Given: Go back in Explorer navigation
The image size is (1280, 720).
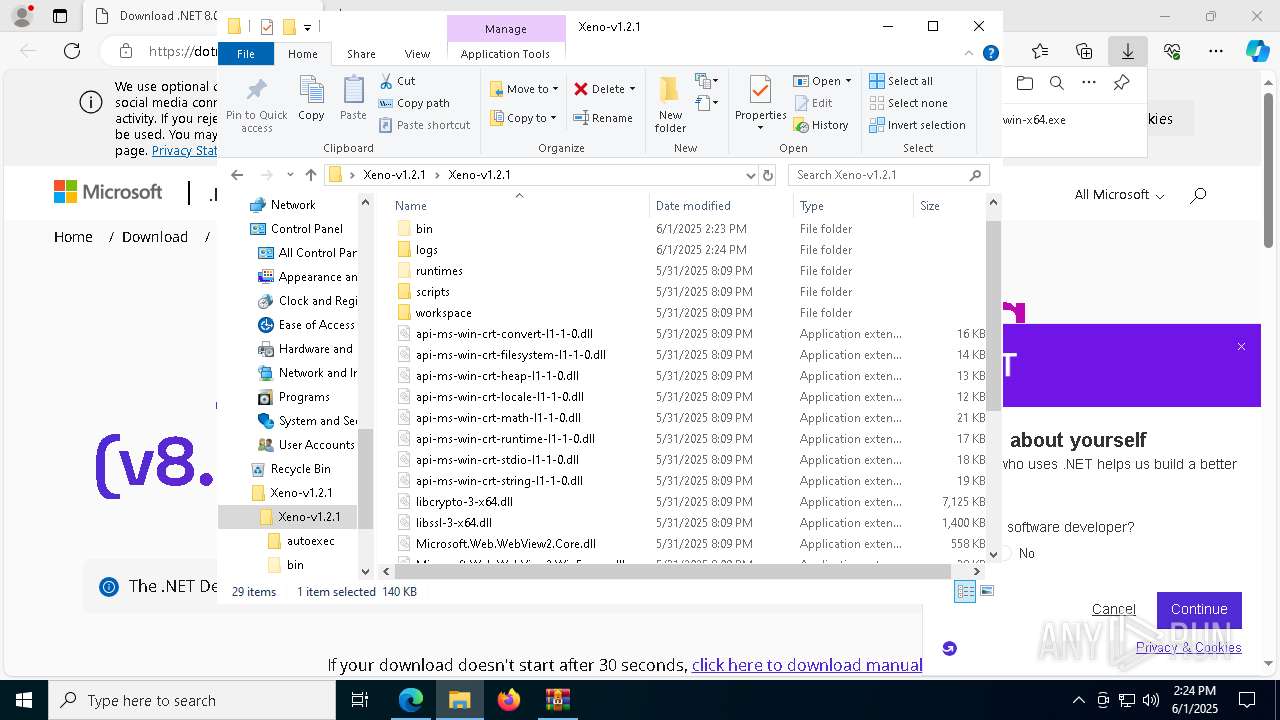Looking at the screenshot, I should [237, 175].
